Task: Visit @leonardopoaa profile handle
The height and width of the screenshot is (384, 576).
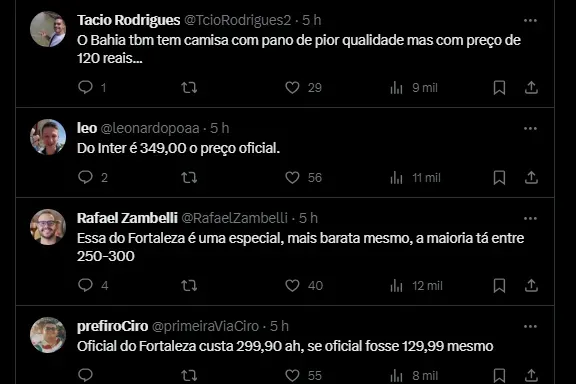Action: (150, 128)
